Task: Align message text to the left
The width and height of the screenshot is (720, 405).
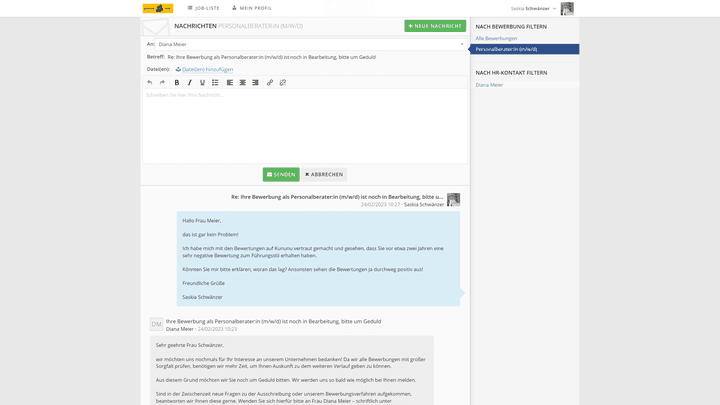Action: [x=230, y=83]
